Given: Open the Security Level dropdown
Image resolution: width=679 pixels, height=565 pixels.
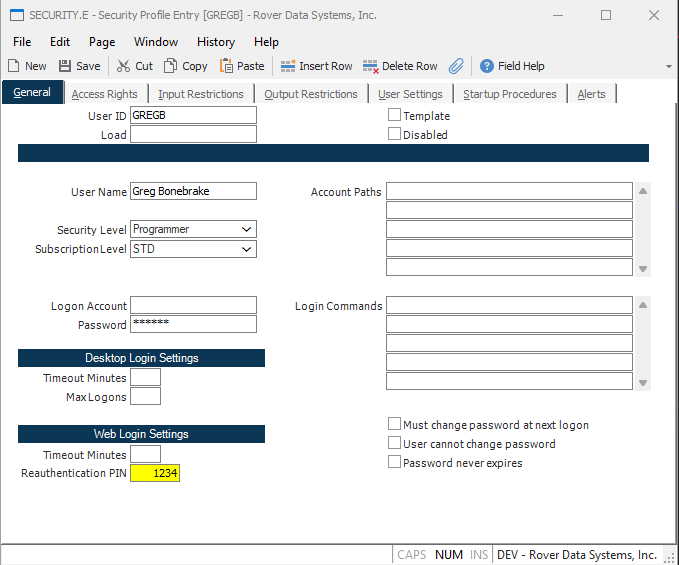Looking at the screenshot, I should click(246, 230).
